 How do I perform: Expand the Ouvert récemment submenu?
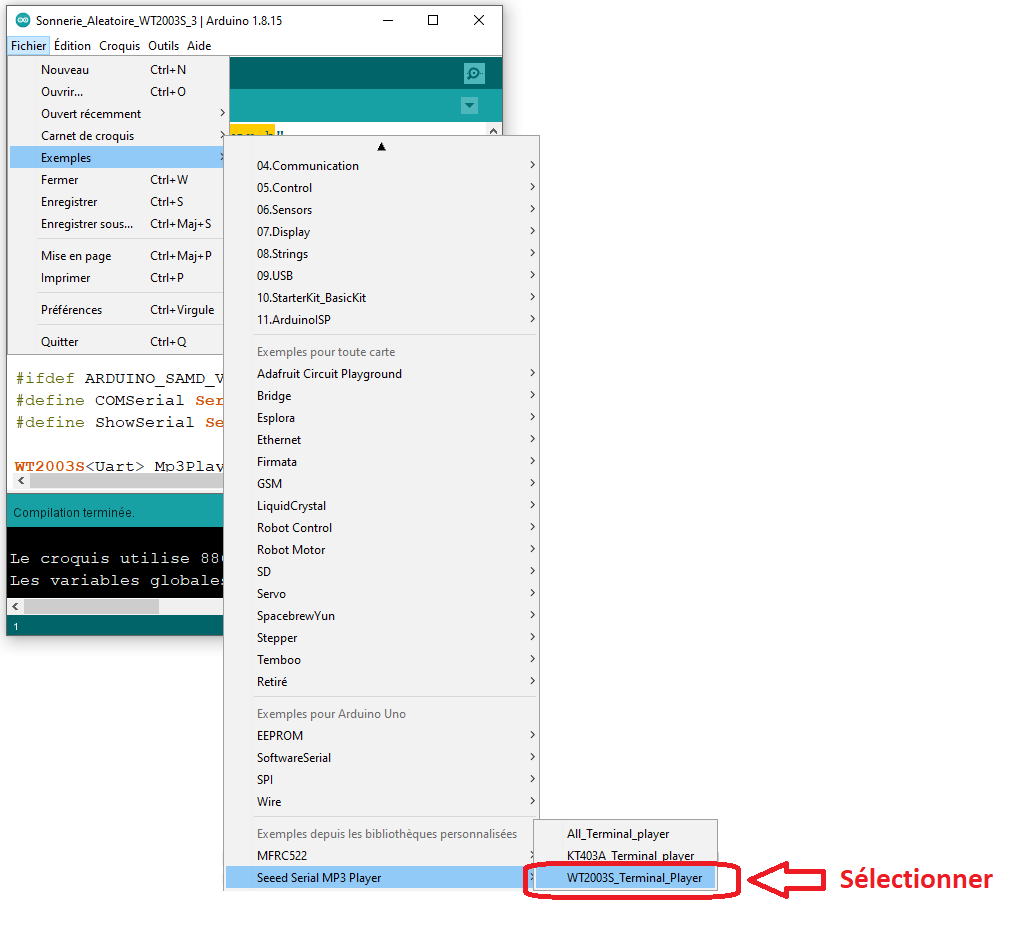tap(118, 114)
